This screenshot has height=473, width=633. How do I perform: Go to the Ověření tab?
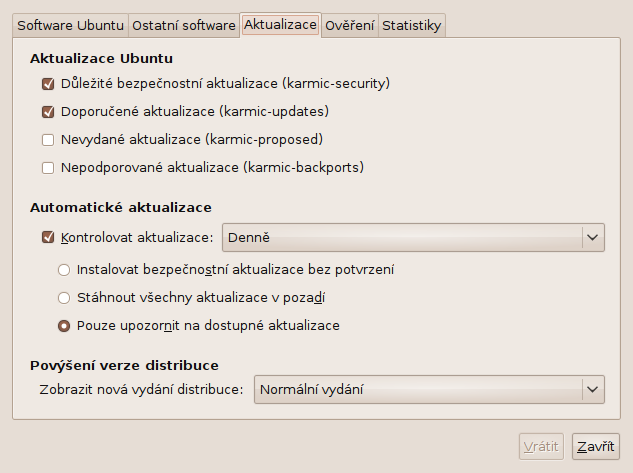[350, 25]
